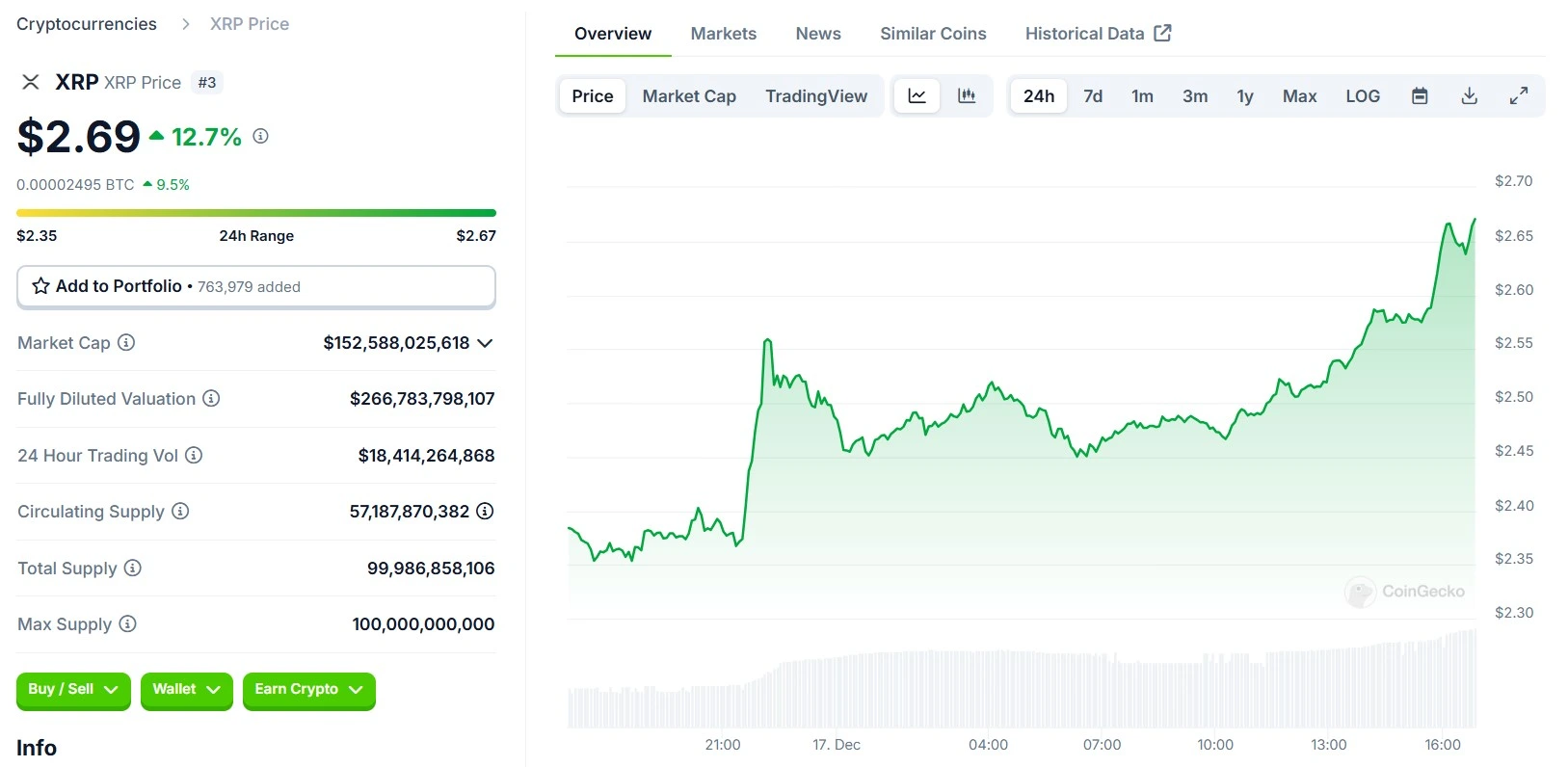Click Market Cap info icon
The image size is (1568, 767).
coord(126,342)
